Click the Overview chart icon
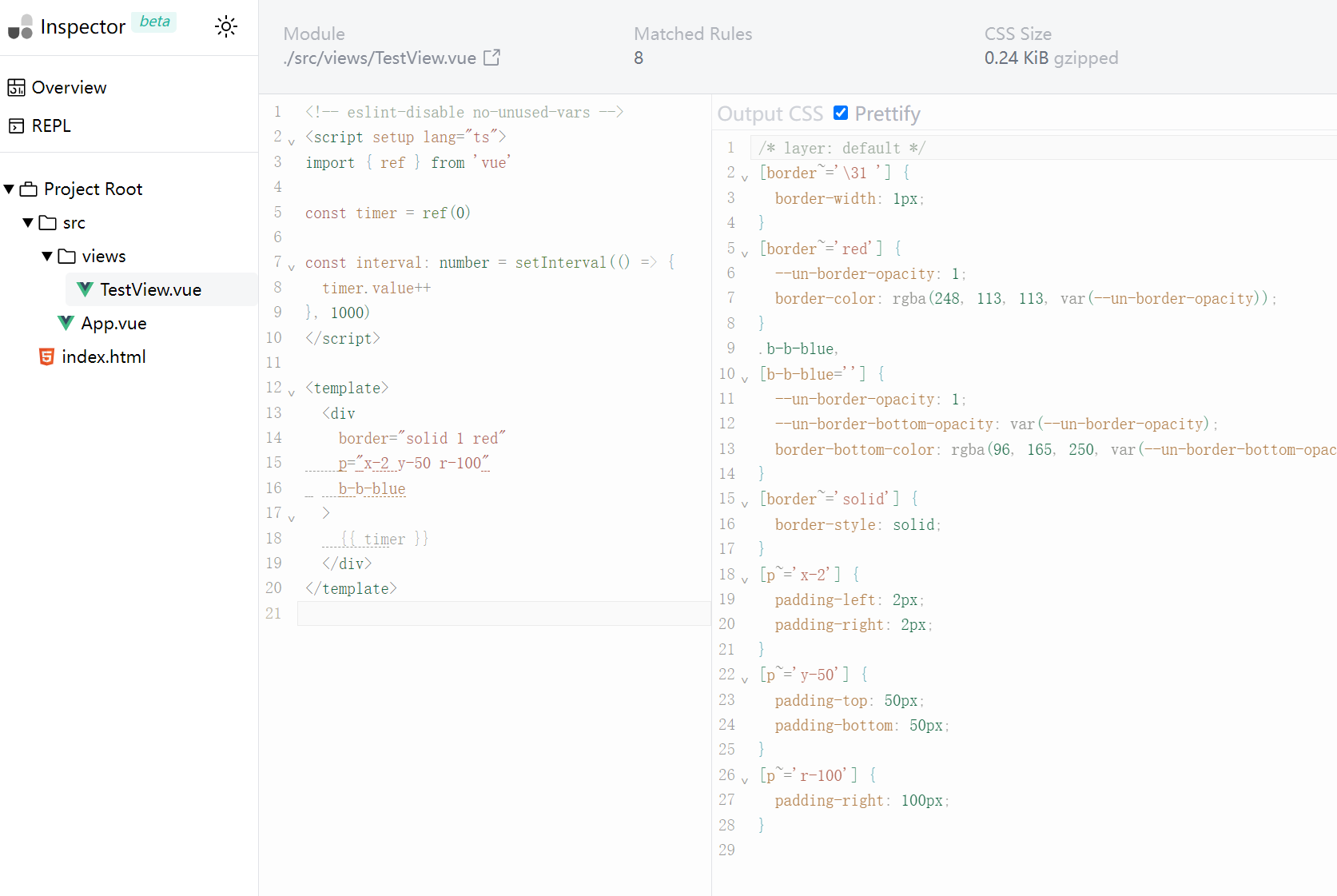 pos(16,87)
